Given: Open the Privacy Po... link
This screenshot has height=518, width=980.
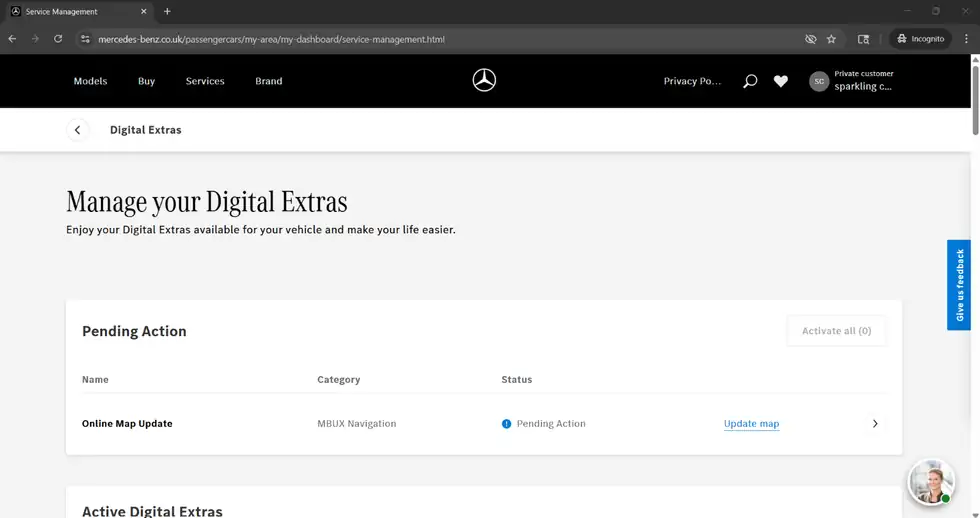Looking at the screenshot, I should pyautogui.click(x=692, y=81).
